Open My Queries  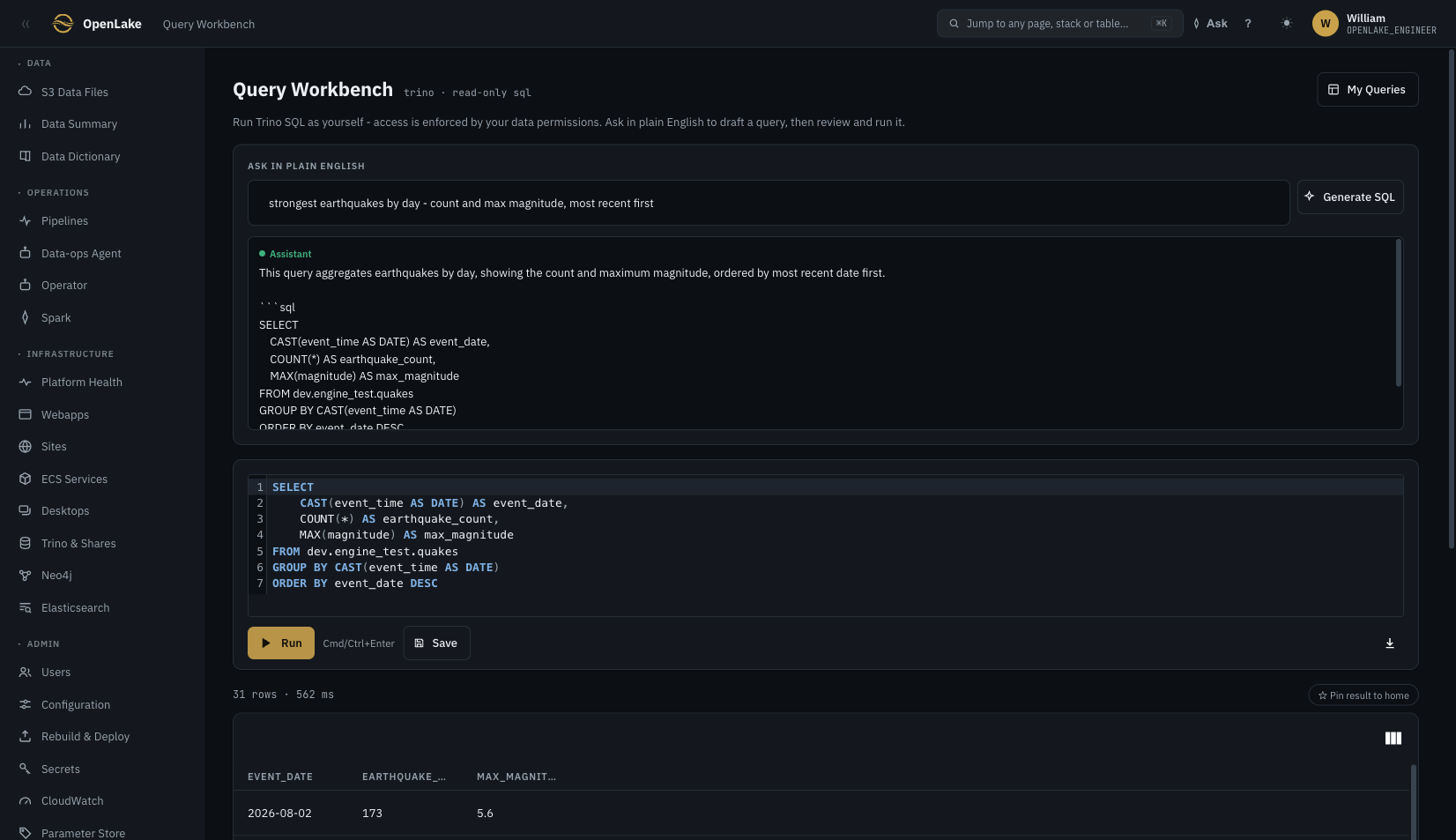point(1367,90)
